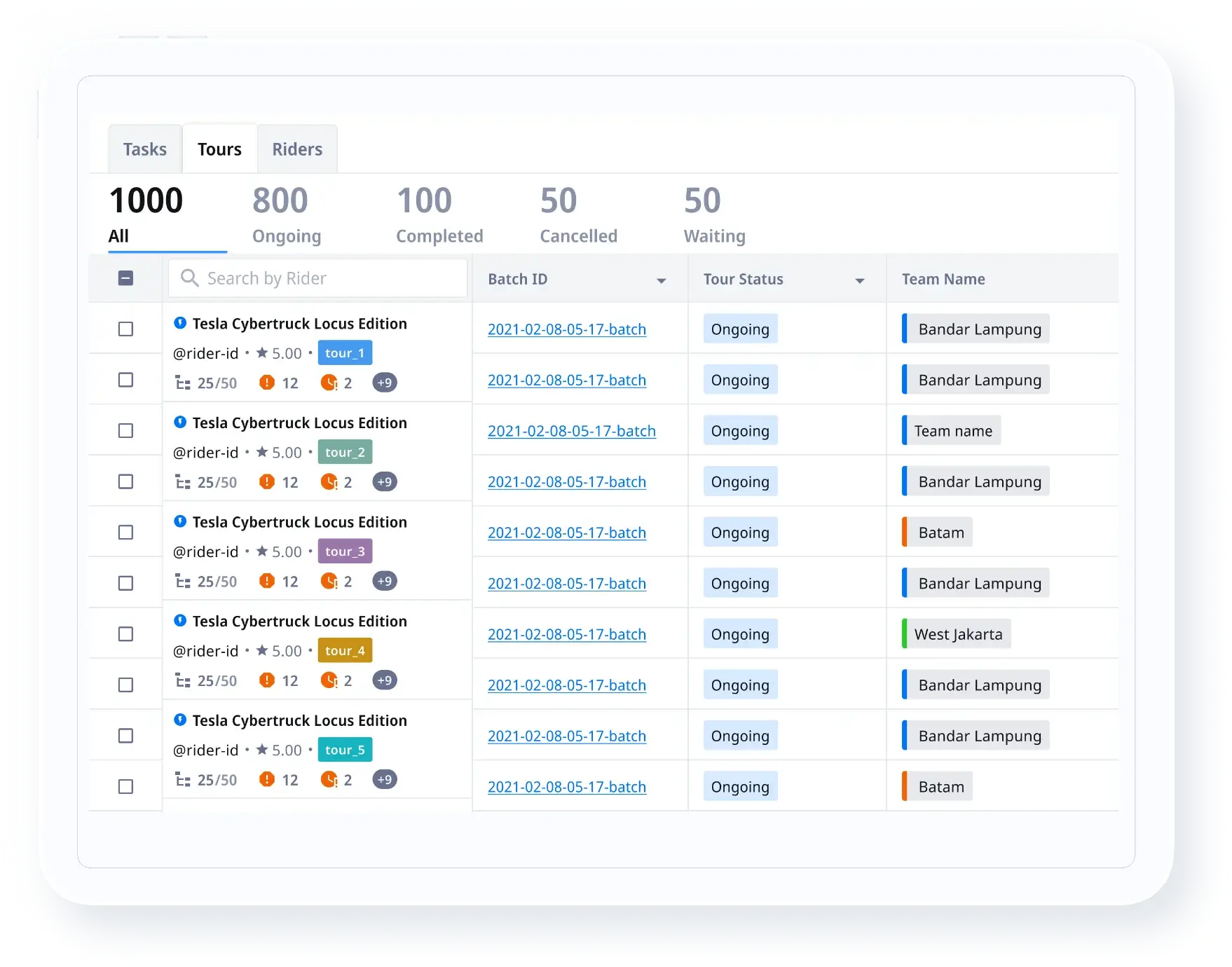Click the yellow tour_4 tag
The height and width of the screenshot is (967, 1232).
pos(345,650)
